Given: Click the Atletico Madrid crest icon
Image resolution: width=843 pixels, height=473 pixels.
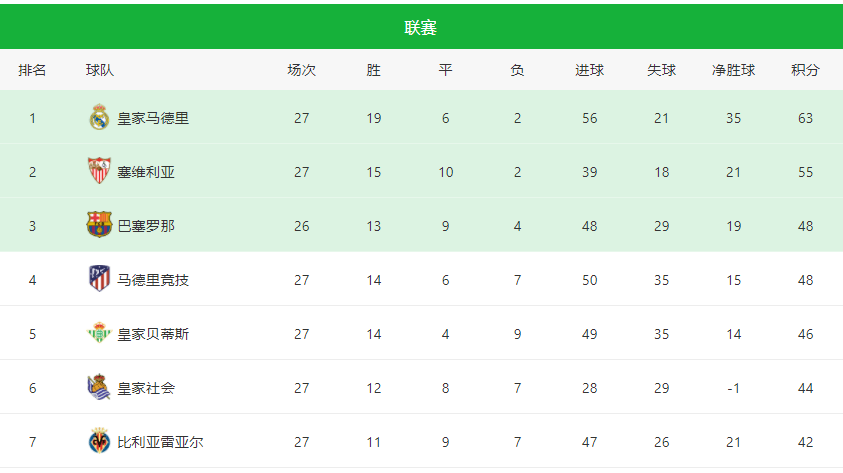Looking at the screenshot, I should tap(99, 279).
